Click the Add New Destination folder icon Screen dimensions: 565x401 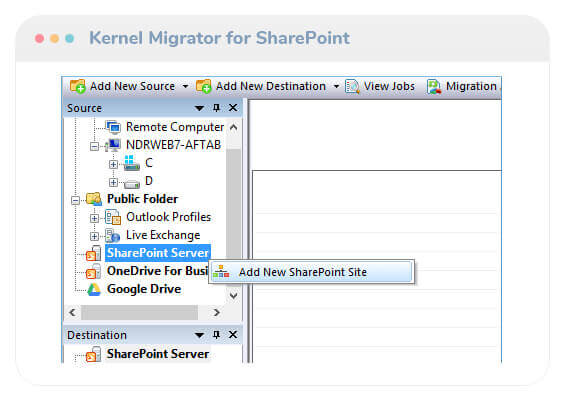click(x=204, y=86)
